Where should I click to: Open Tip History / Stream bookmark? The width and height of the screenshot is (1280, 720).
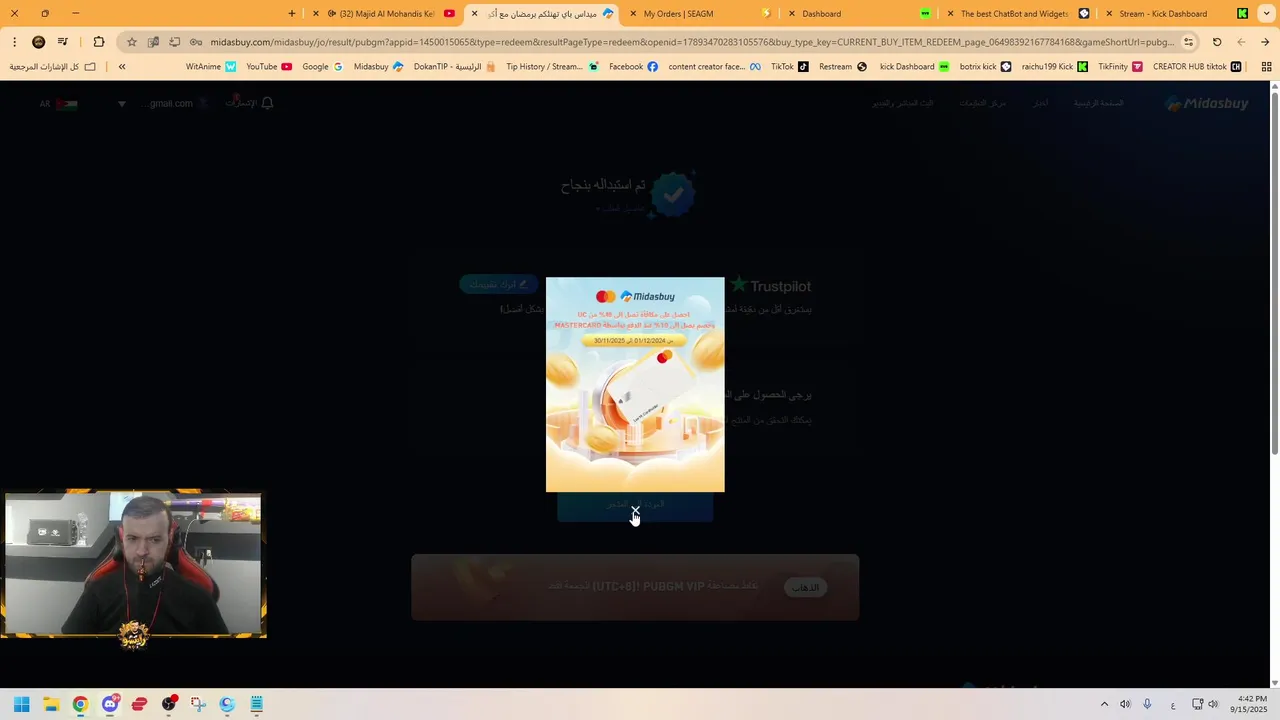(552, 67)
